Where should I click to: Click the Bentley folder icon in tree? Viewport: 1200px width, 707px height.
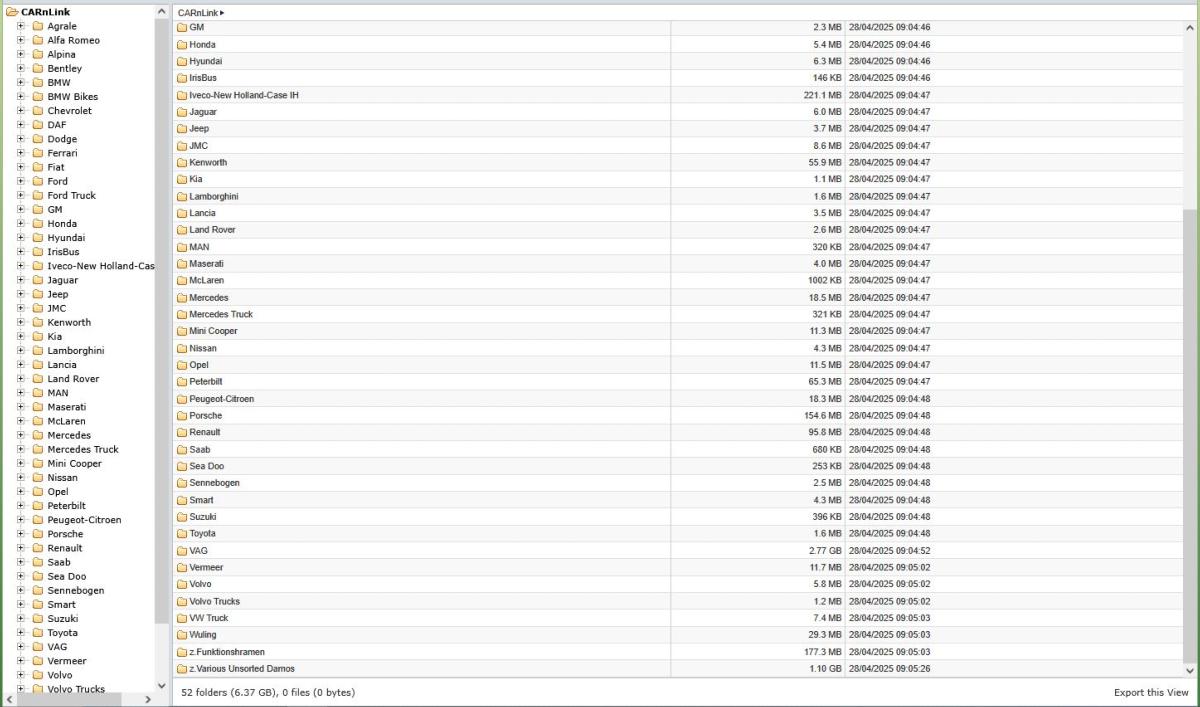(38, 68)
